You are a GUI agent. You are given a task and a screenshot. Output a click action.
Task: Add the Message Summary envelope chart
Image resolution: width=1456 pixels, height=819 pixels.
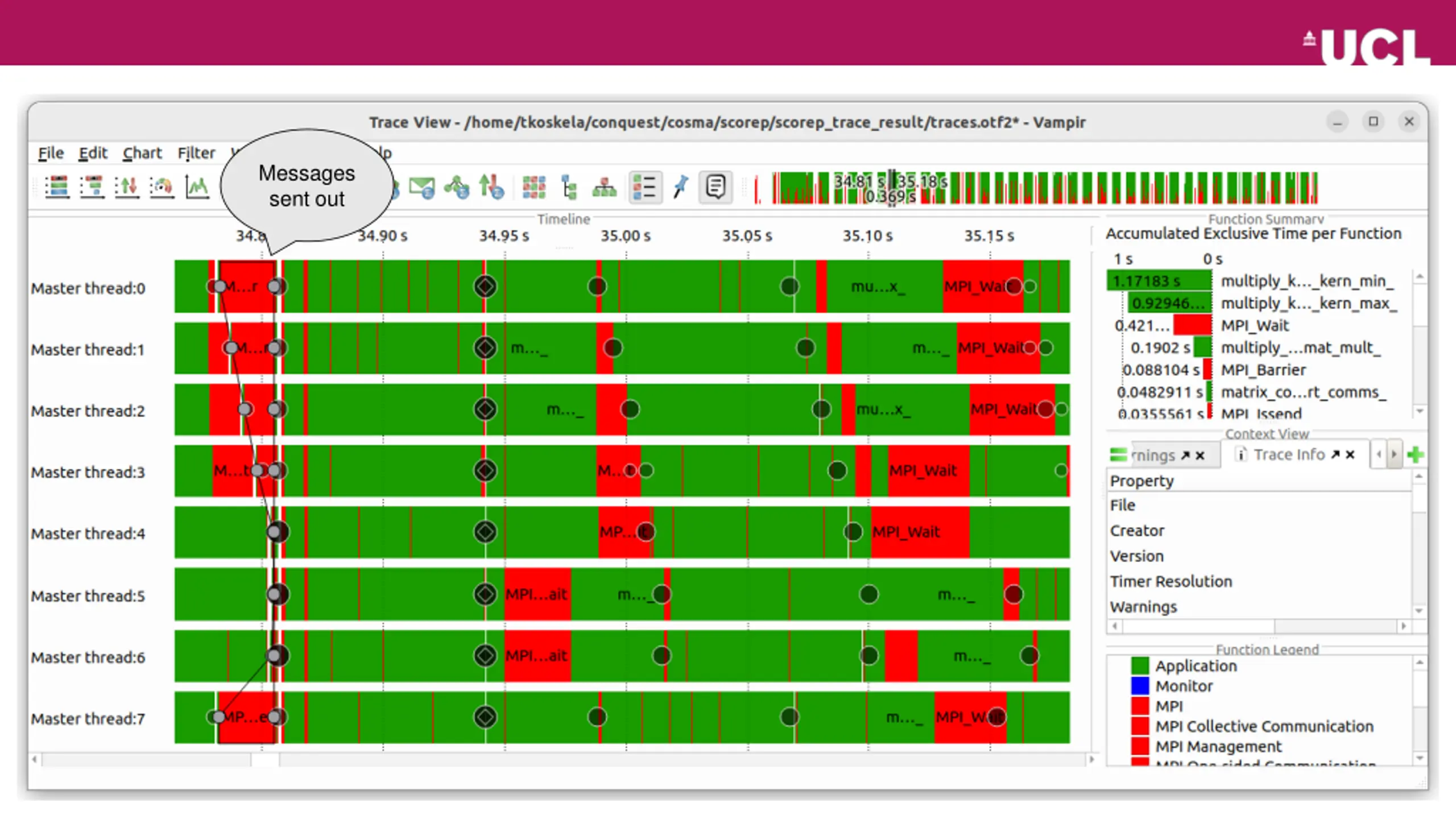(422, 187)
